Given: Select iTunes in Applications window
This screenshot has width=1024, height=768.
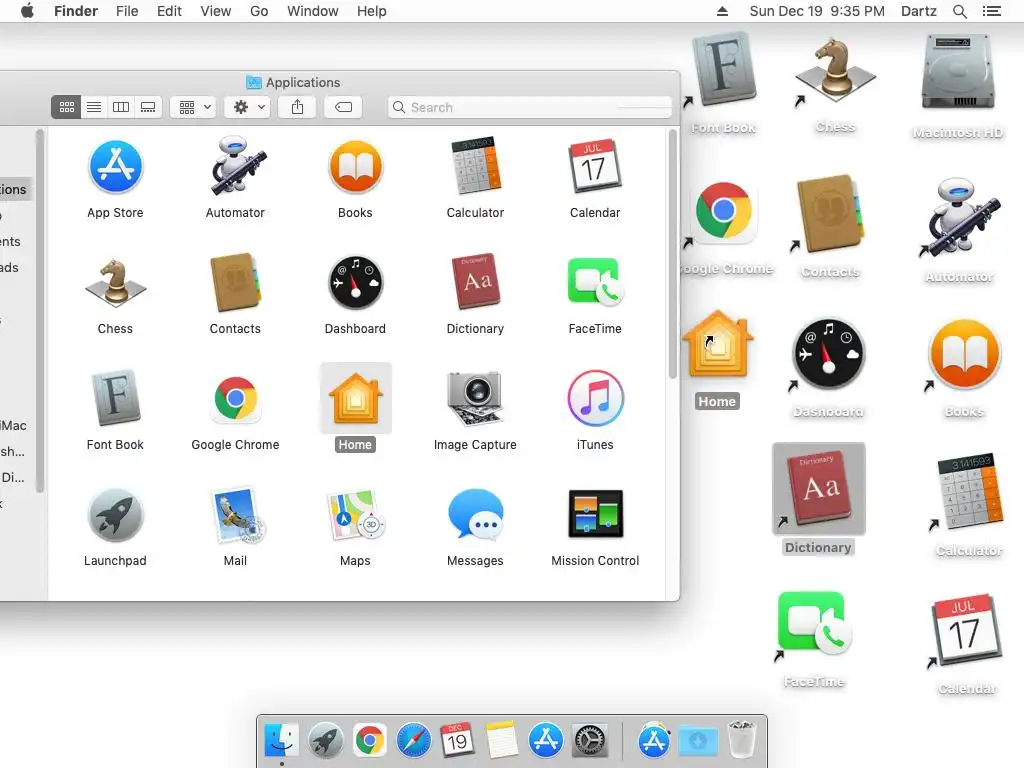Looking at the screenshot, I should click(595, 398).
